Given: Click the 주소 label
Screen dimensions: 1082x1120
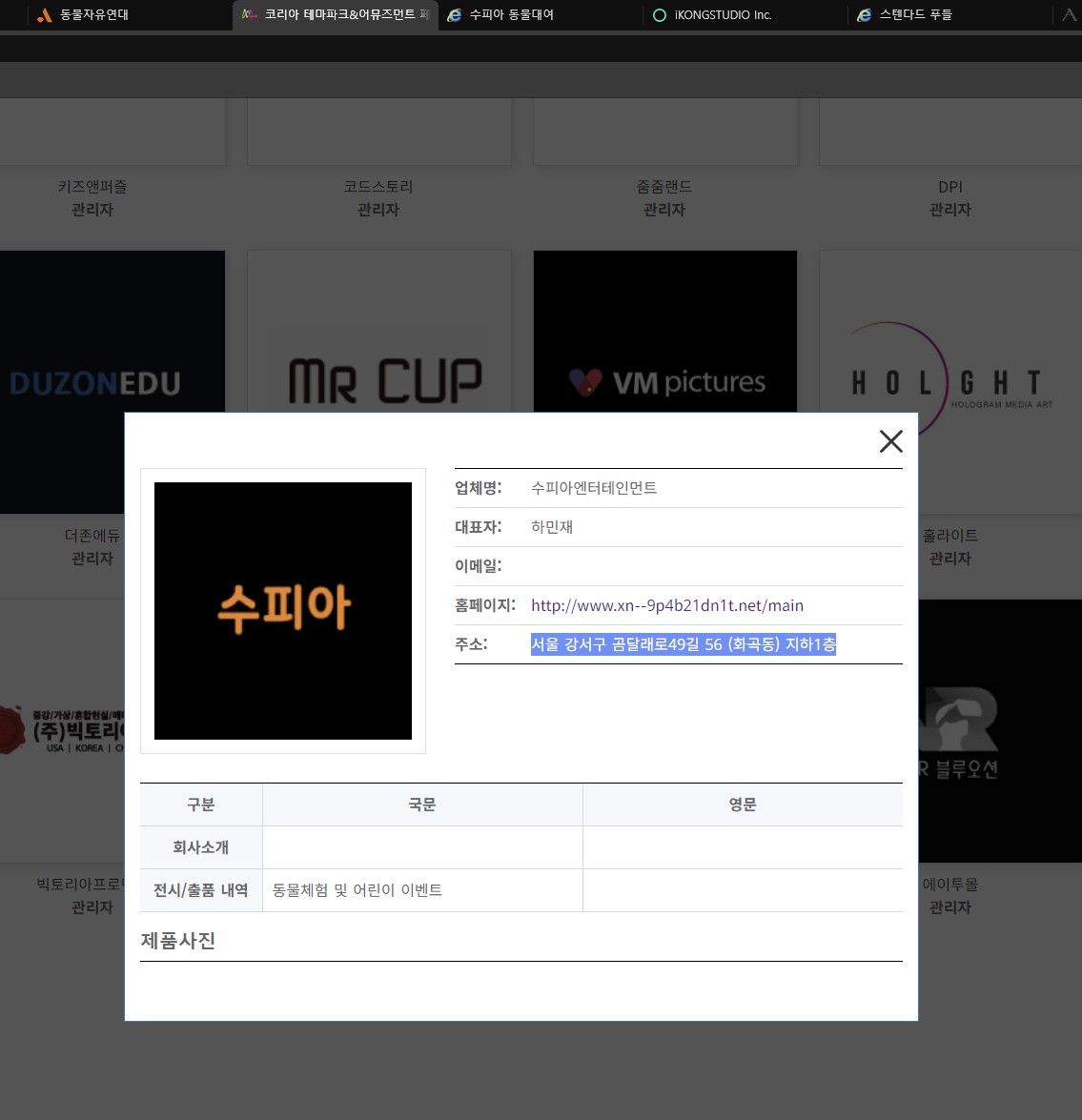Looking at the screenshot, I should click(471, 644).
